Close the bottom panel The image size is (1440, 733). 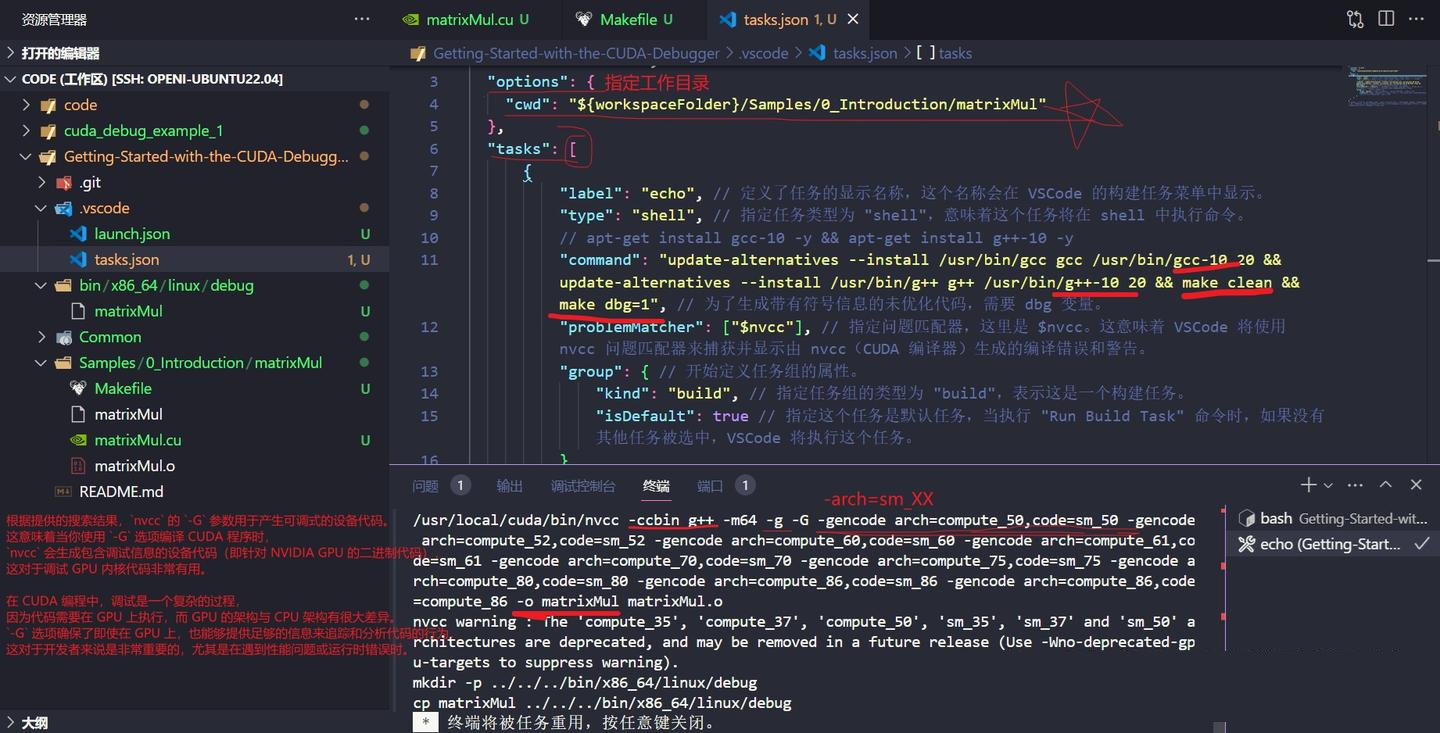click(x=1416, y=485)
